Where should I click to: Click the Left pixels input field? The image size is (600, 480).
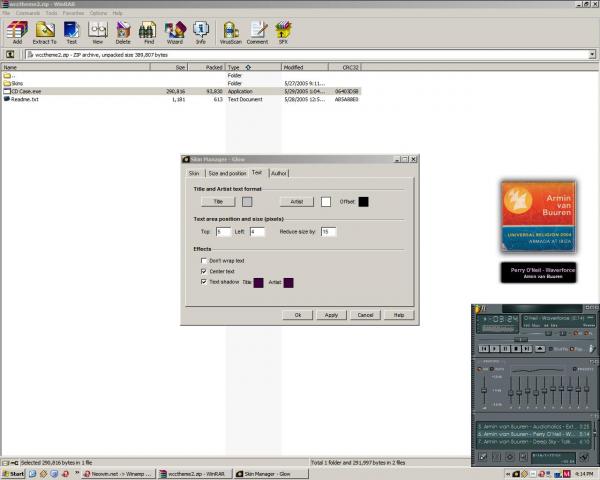point(257,232)
